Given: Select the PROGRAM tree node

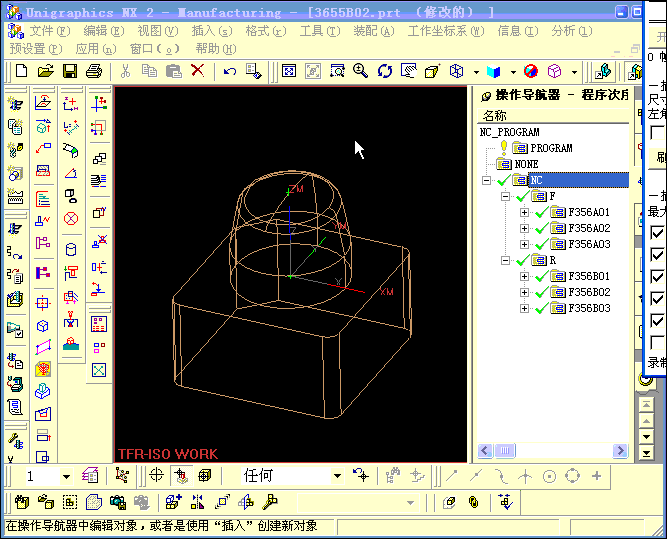Looking at the screenshot, I should pos(551,148).
